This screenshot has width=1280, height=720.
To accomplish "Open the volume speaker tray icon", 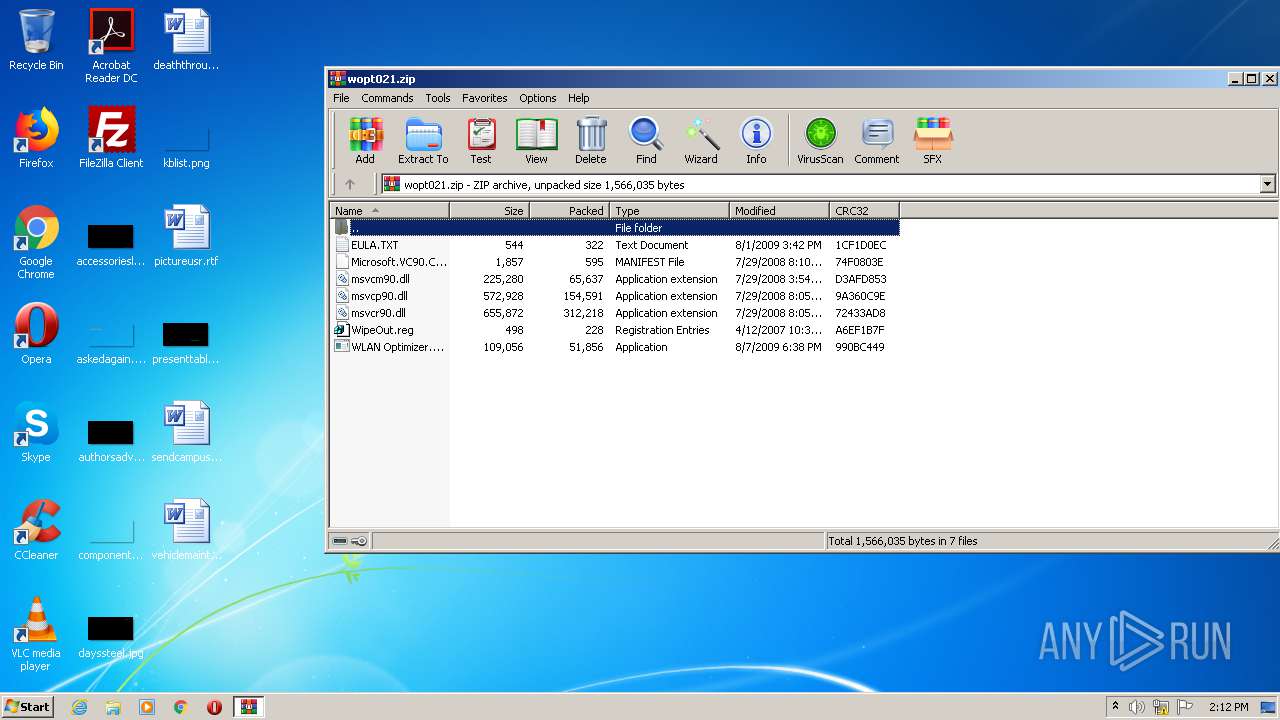I will tap(1137, 707).
